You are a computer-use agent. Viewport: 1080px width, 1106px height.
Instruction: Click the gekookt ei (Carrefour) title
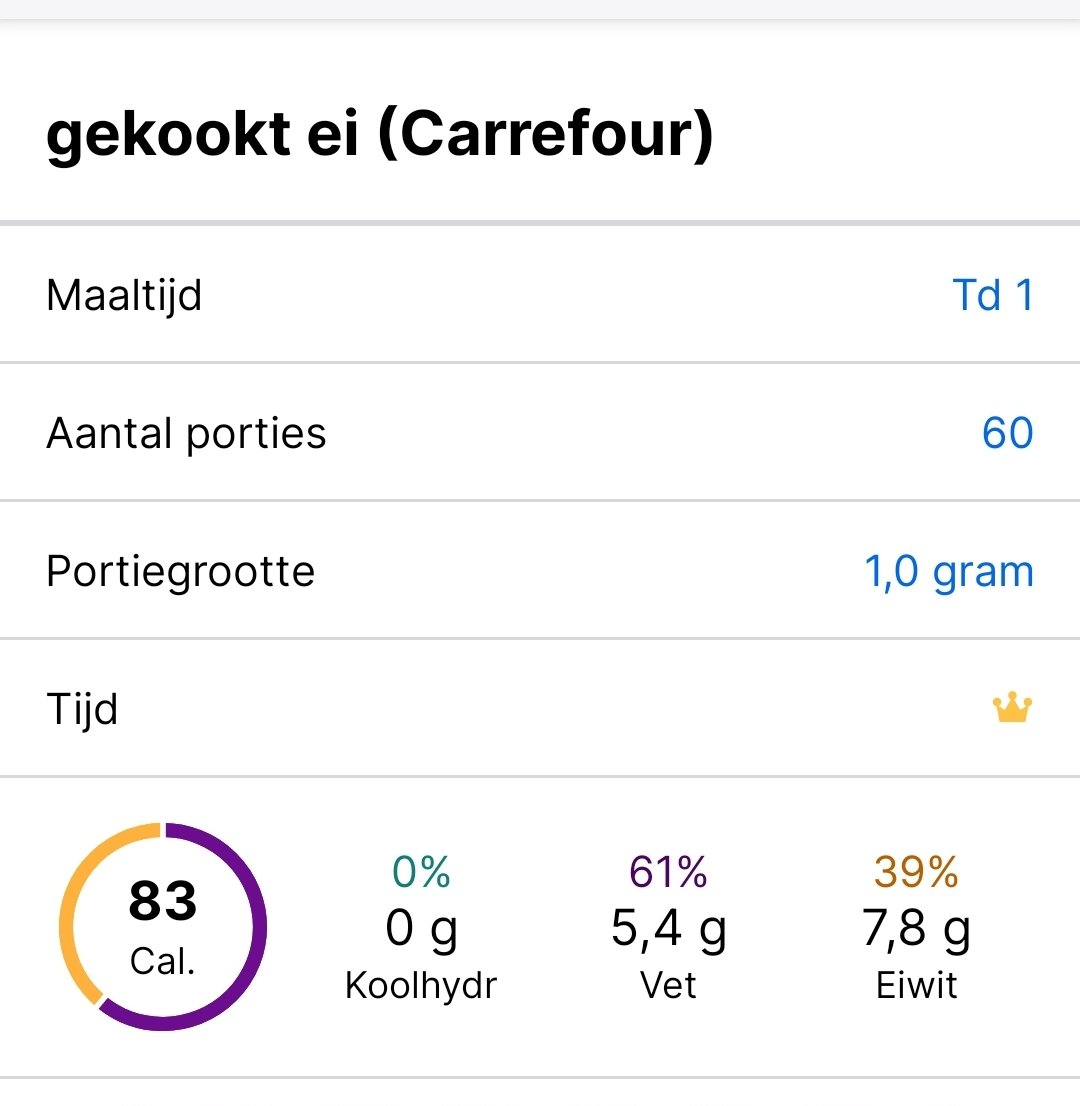380,136
